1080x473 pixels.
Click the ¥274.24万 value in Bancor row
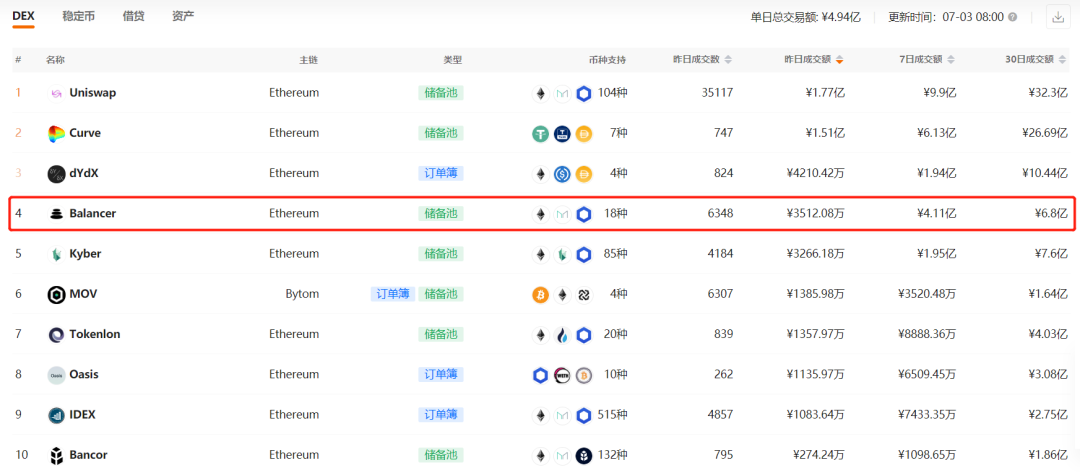click(818, 455)
